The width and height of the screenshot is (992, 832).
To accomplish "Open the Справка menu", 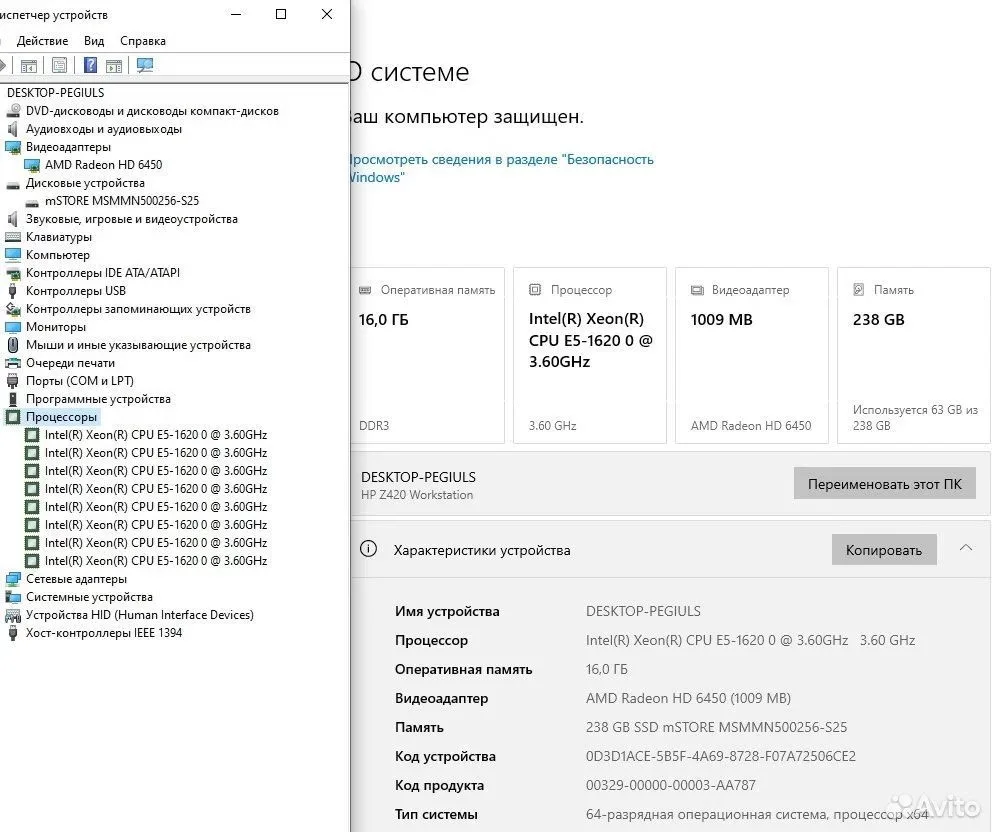I will (x=143, y=40).
